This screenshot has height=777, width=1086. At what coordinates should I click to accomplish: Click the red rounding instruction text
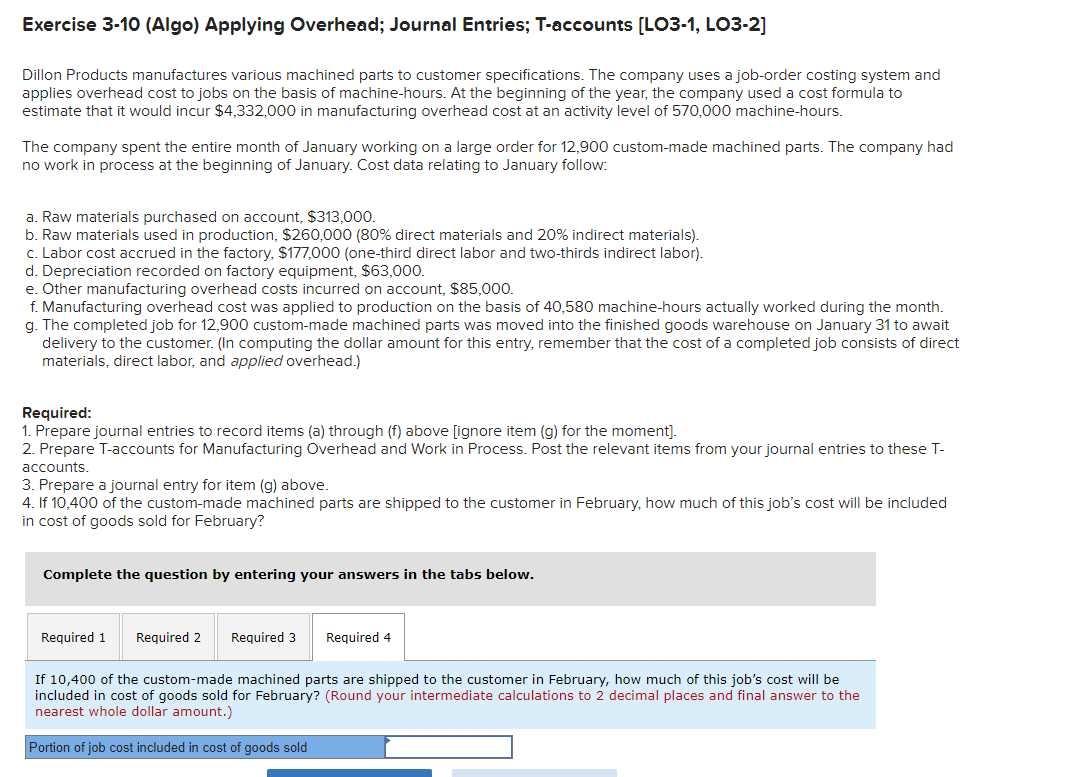point(447,704)
